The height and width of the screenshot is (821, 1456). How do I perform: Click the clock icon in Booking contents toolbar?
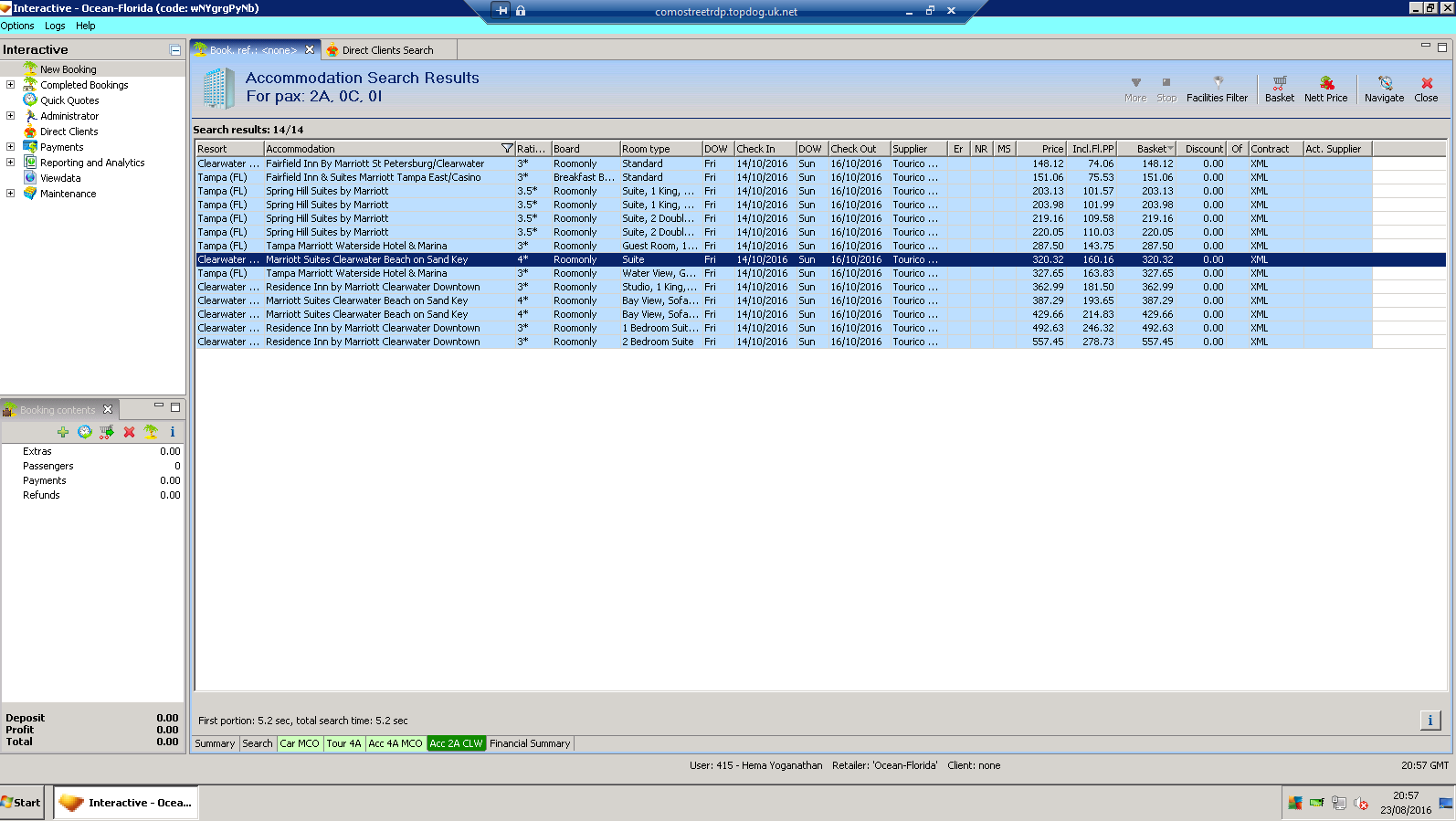[85, 432]
